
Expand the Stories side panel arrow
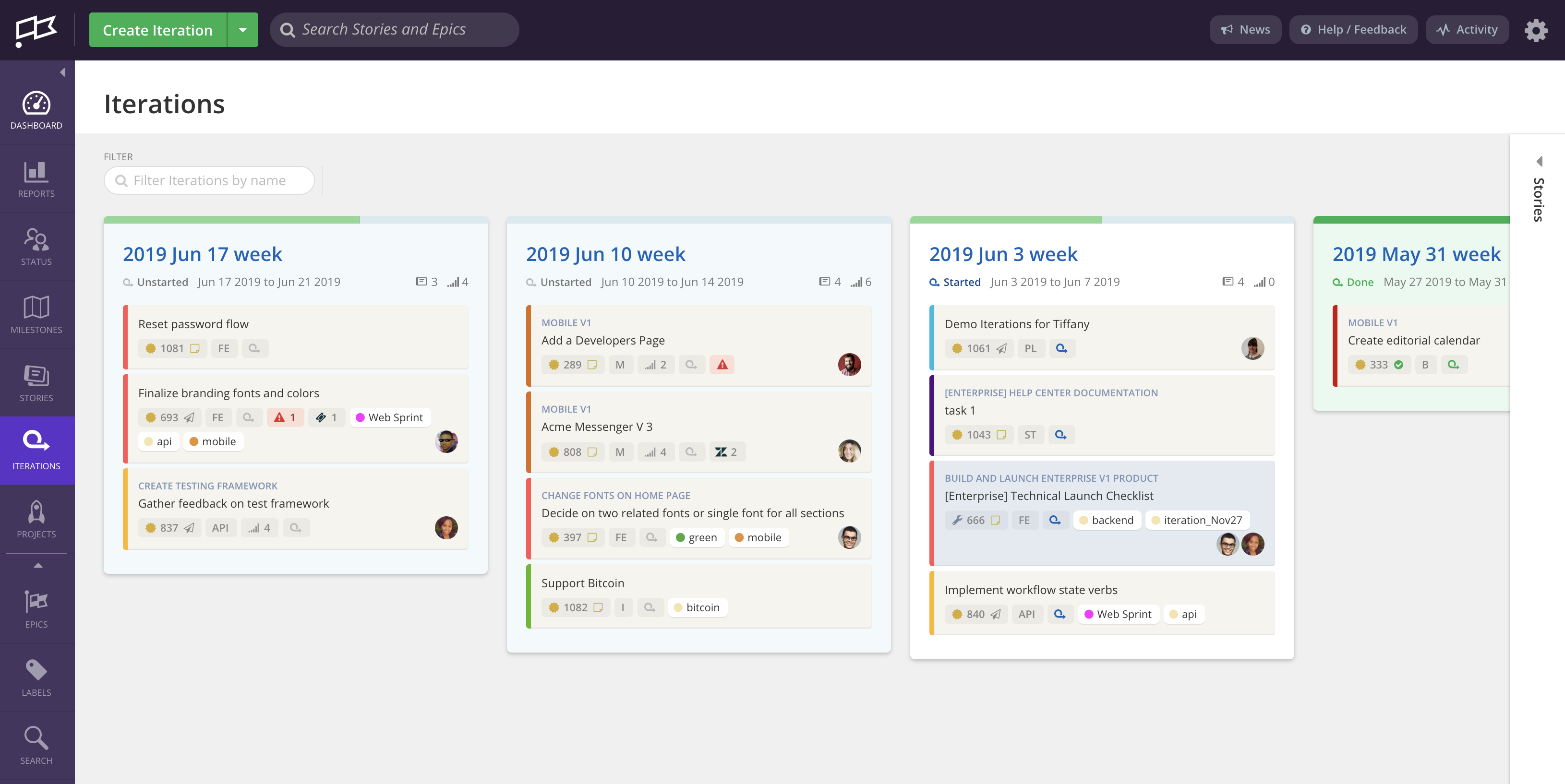coord(1539,162)
